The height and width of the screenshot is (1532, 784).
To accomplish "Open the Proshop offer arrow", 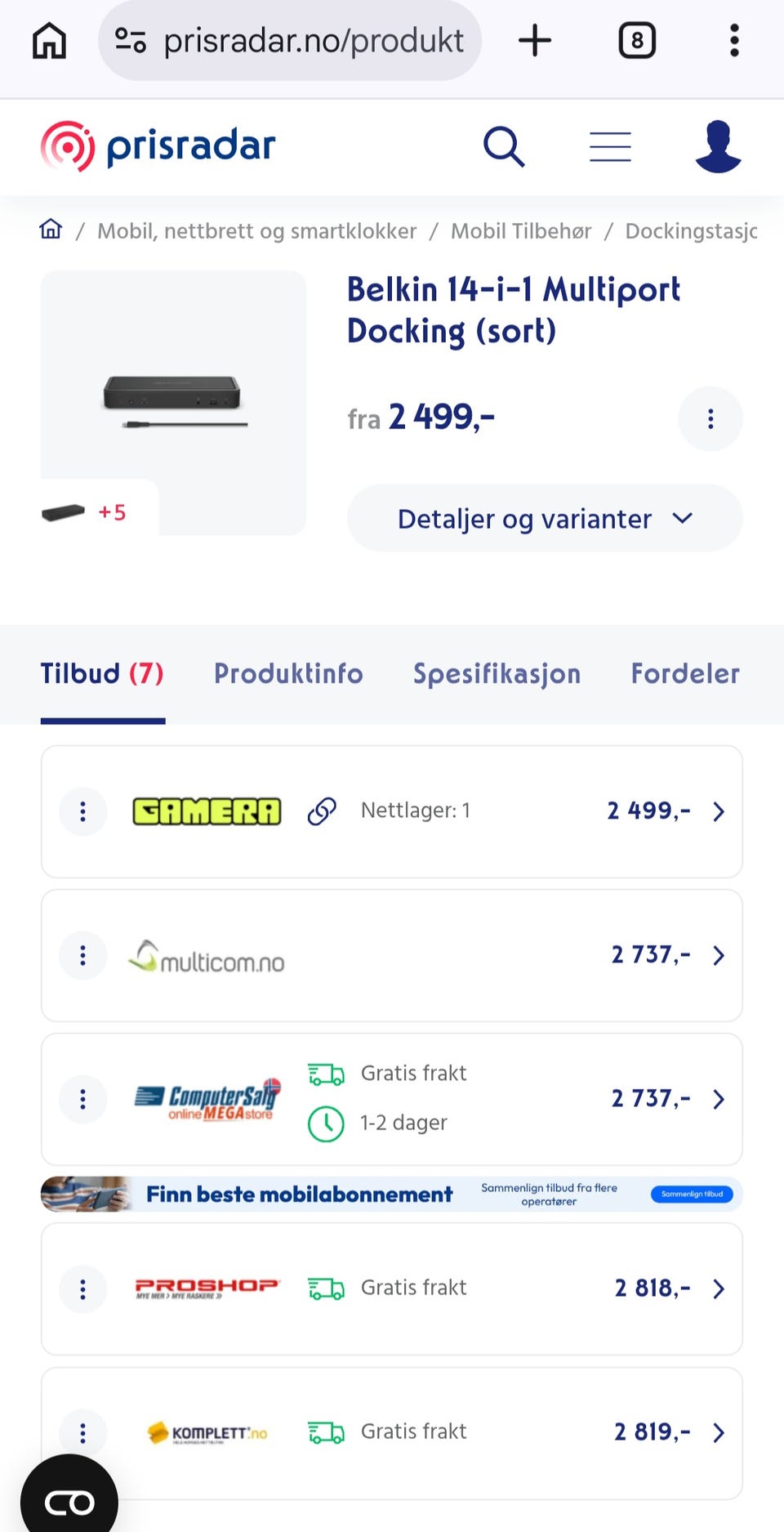I will 719,1289.
